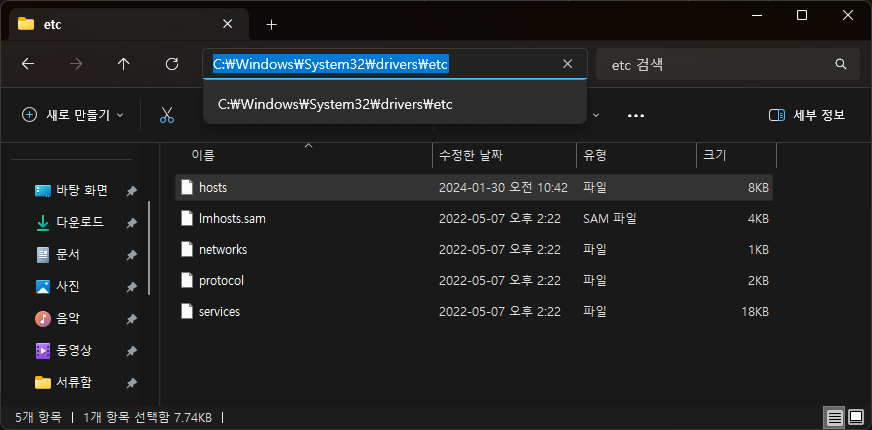
Task: Navigate up one folder level
Action: coord(123,64)
